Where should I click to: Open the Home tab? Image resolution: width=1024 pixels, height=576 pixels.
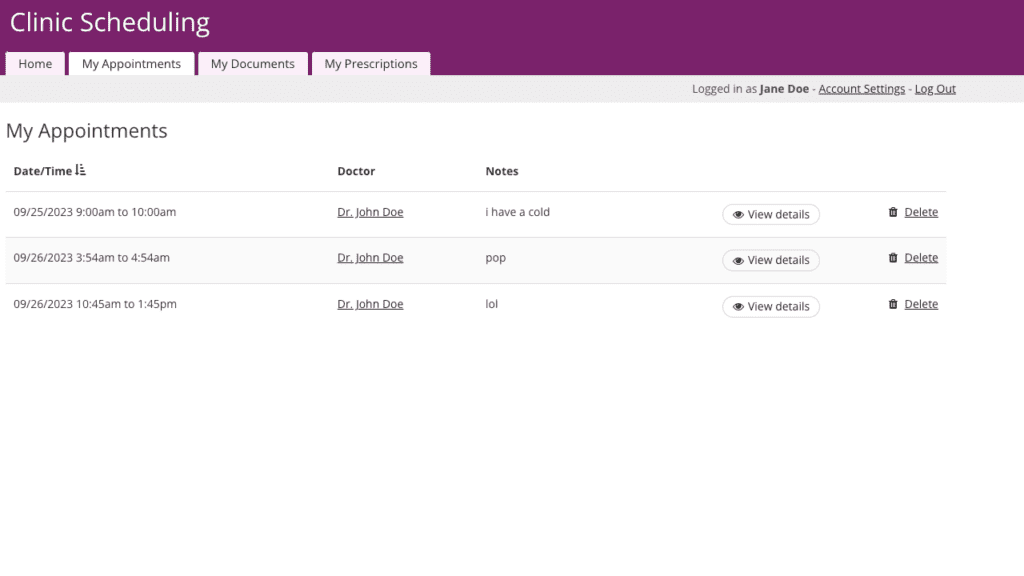click(35, 64)
